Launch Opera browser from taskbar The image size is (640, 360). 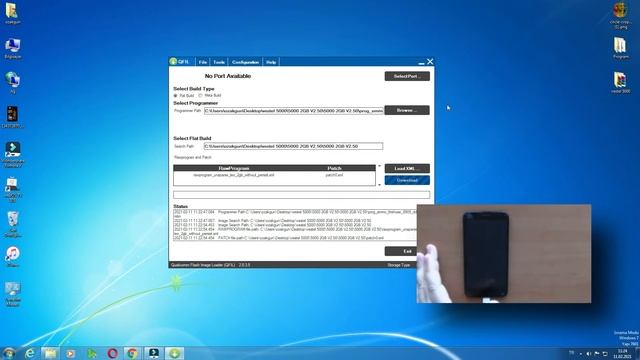click(x=112, y=353)
